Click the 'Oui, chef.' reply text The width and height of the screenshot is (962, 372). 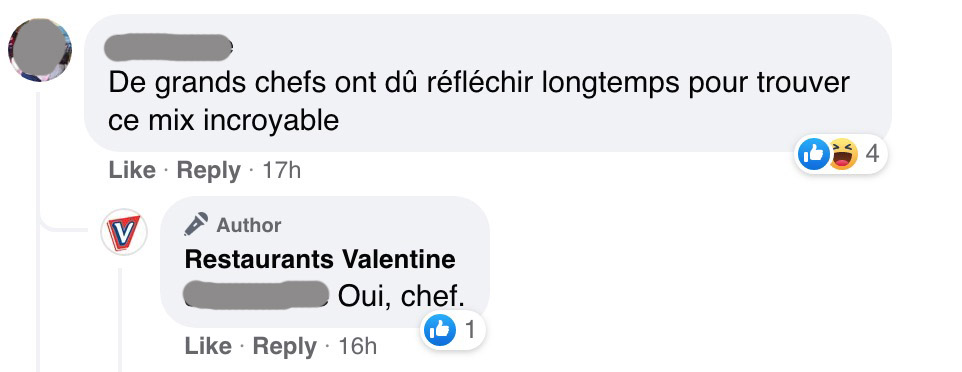(x=401, y=296)
